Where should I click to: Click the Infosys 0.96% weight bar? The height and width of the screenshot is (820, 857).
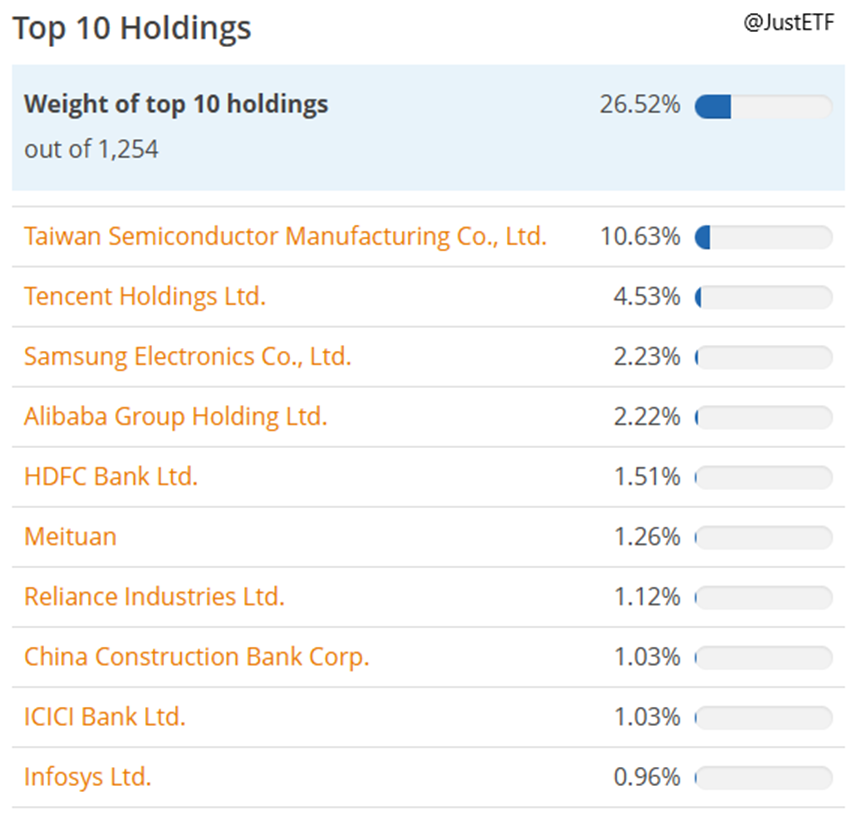pyautogui.click(x=763, y=778)
